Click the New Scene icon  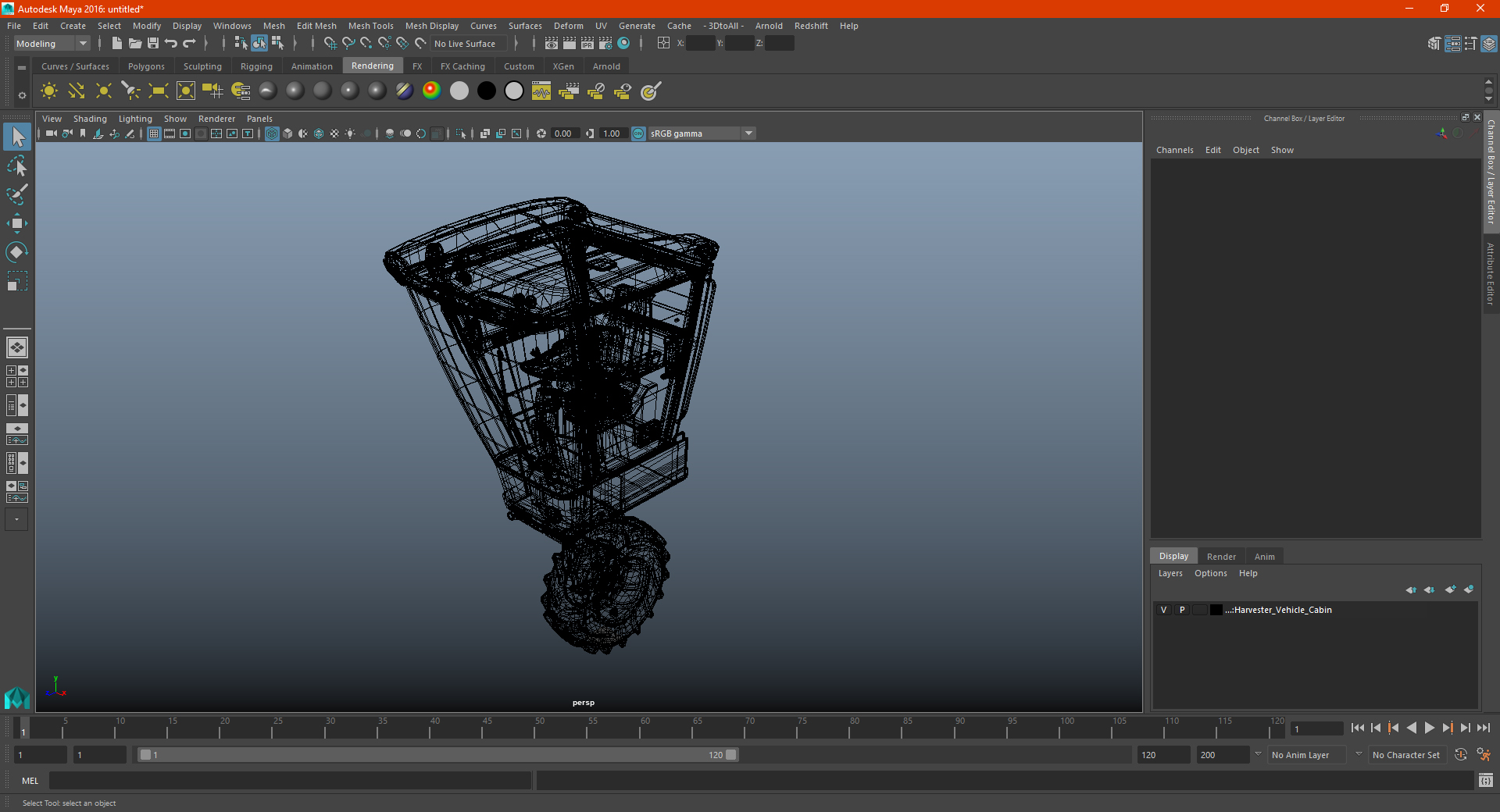tap(116, 44)
